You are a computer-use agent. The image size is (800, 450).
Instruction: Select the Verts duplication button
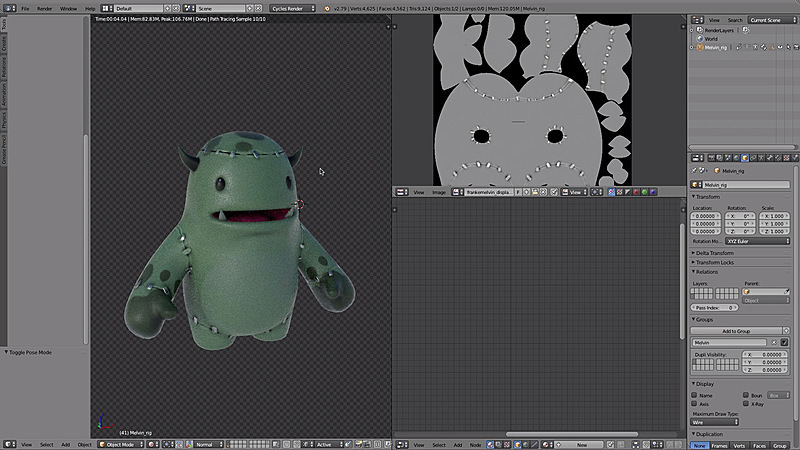[739, 445]
